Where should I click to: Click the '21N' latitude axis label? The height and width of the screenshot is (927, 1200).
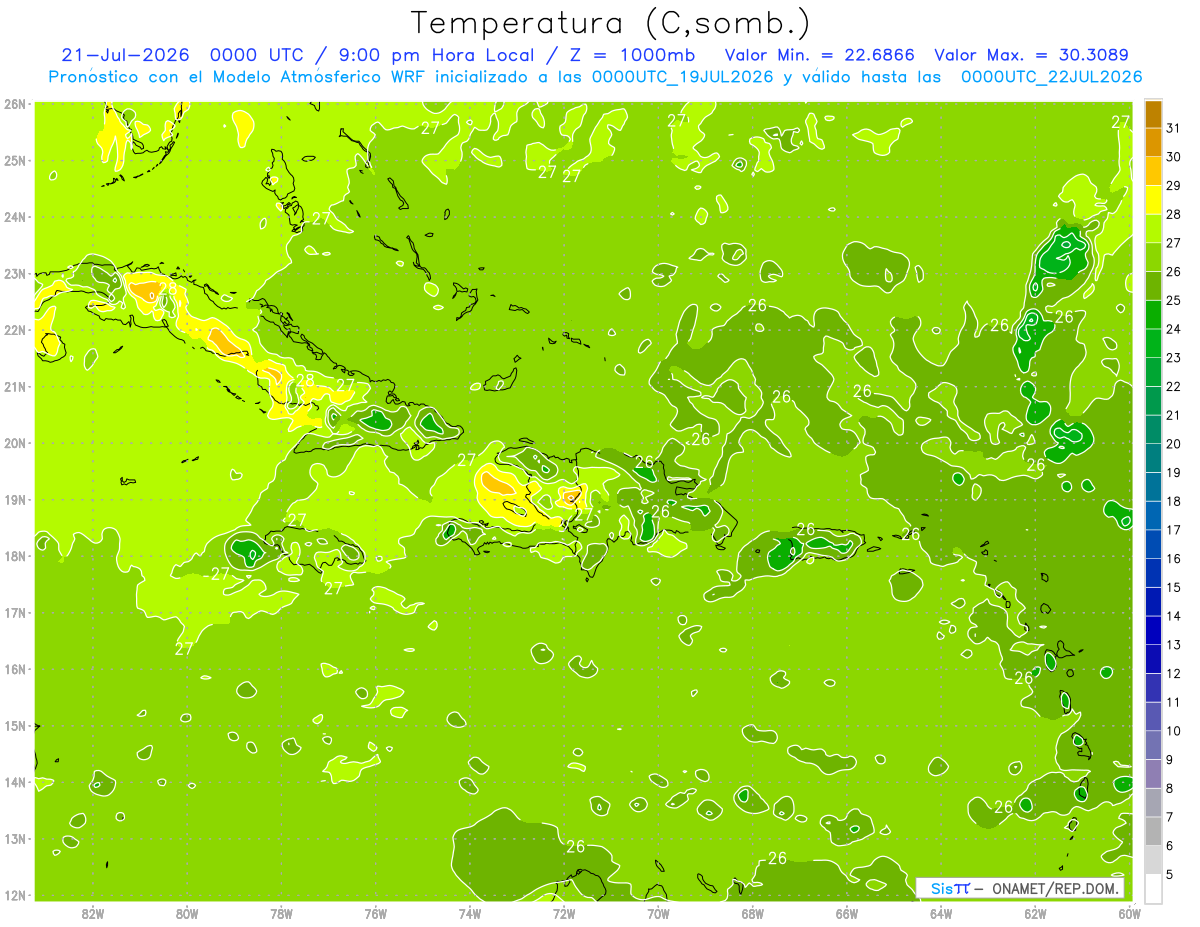15,386
